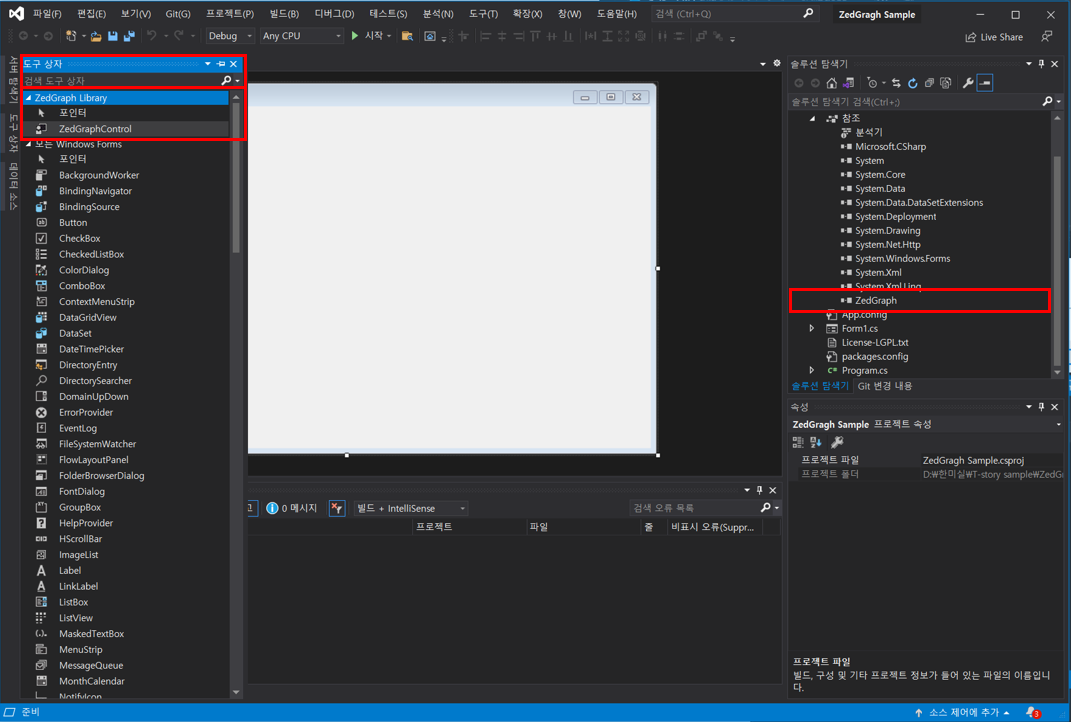Click the property pages wrench in Properties panel

click(x=837, y=442)
